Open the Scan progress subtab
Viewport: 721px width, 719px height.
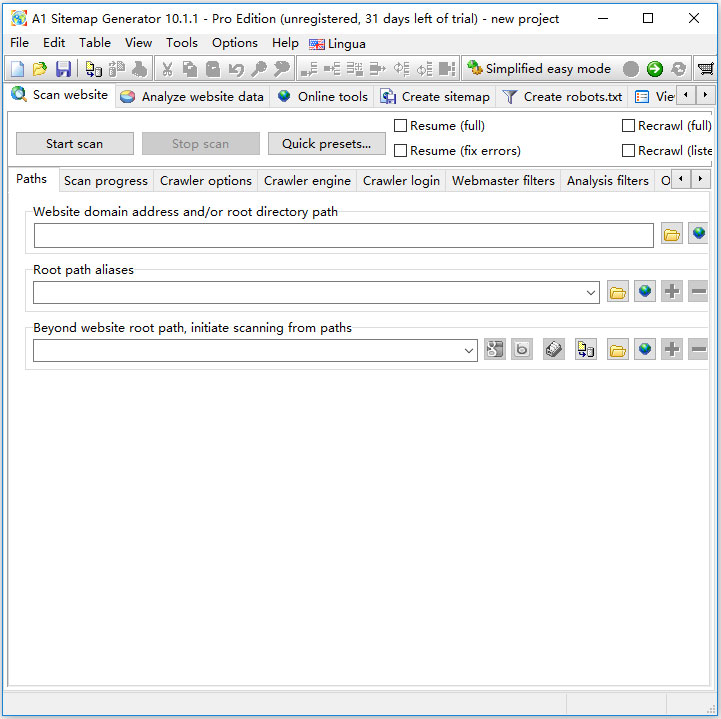[x=106, y=181]
